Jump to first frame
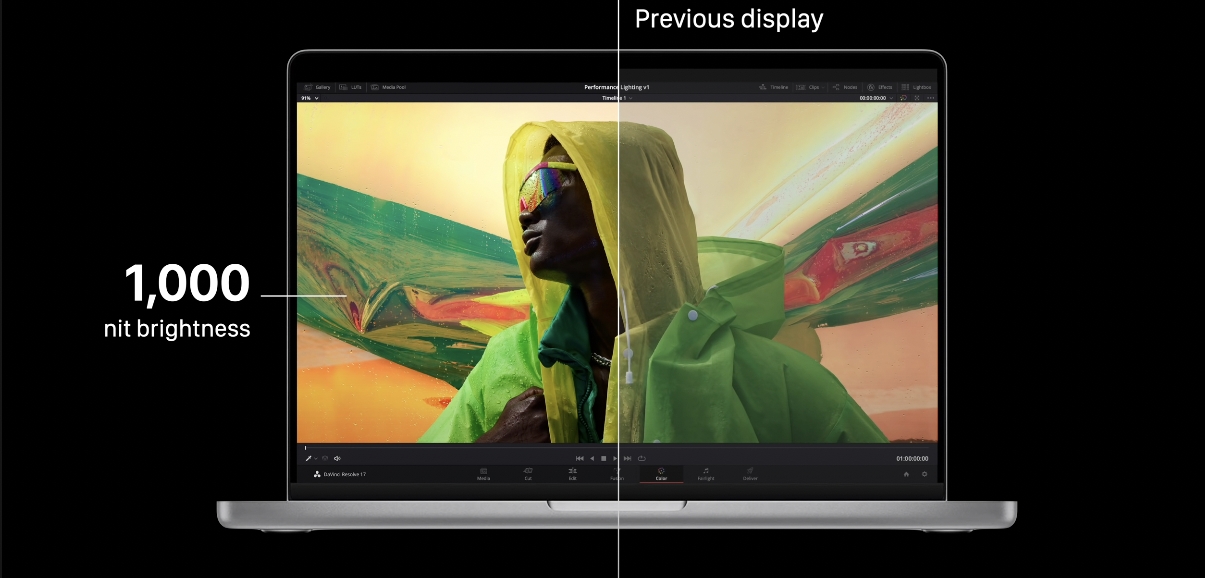Viewport: 1205px width, 578px height. point(580,458)
